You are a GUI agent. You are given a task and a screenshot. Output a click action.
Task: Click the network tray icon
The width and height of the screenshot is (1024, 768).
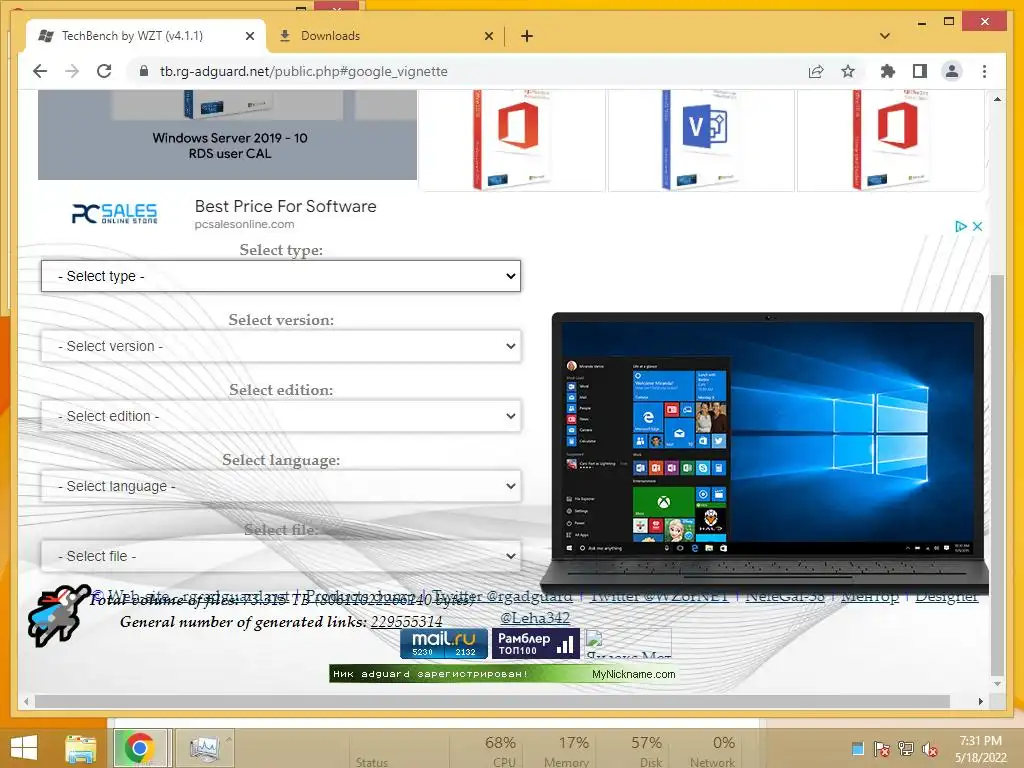[905, 749]
